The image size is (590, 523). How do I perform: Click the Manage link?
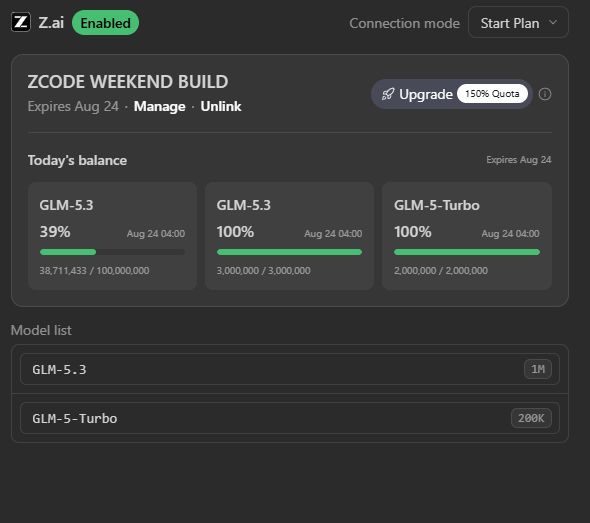[160, 106]
